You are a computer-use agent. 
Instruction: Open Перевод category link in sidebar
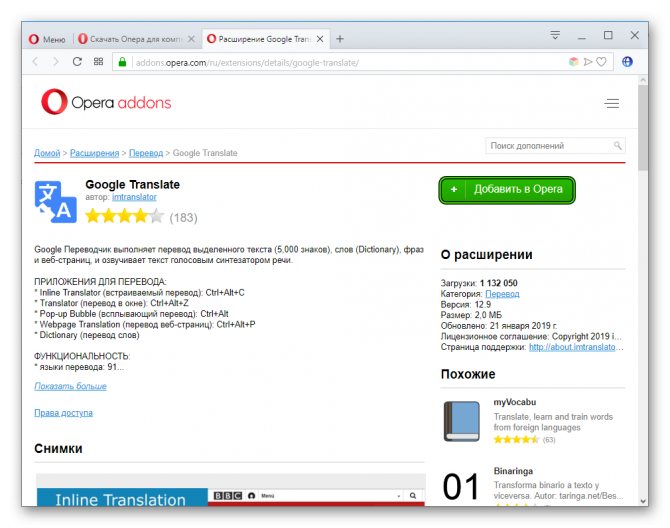pyautogui.click(x=502, y=294)
